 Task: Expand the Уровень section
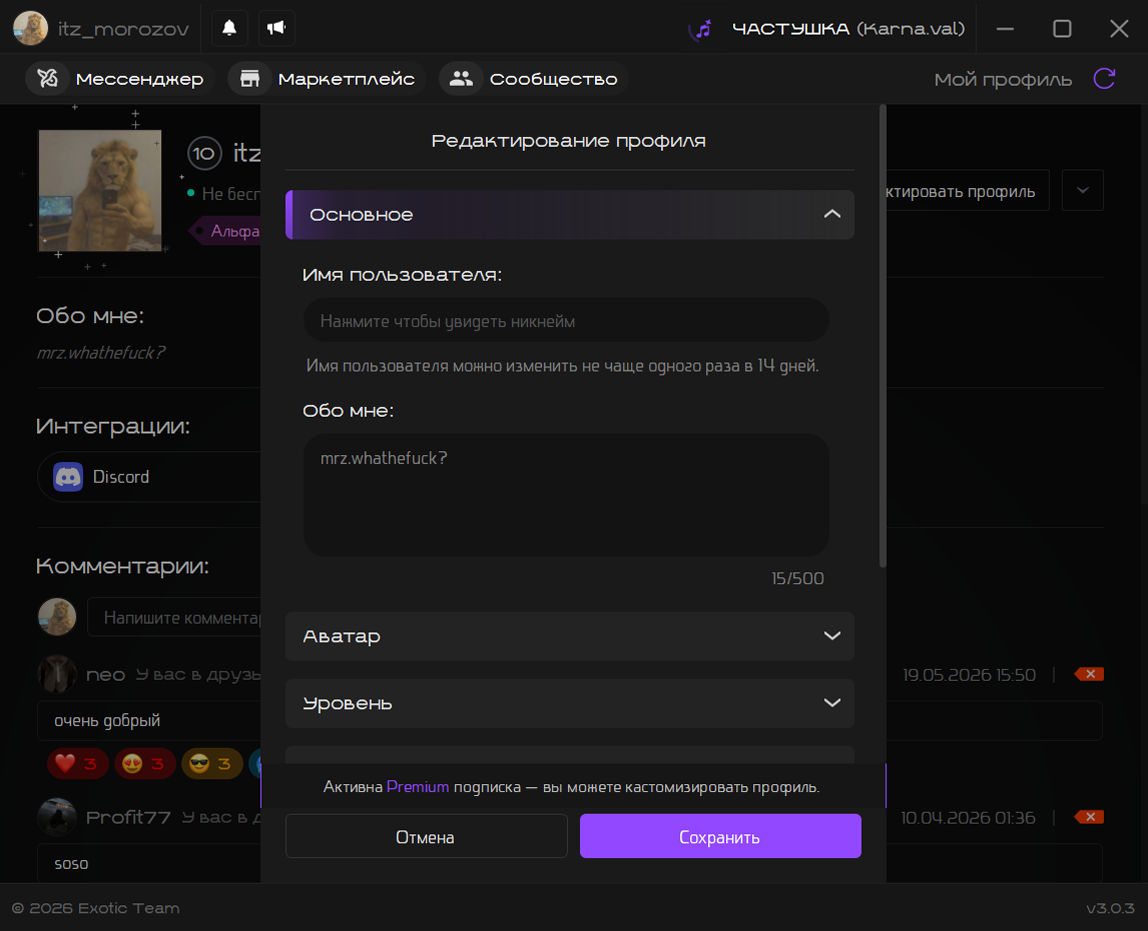click(570, 703)
